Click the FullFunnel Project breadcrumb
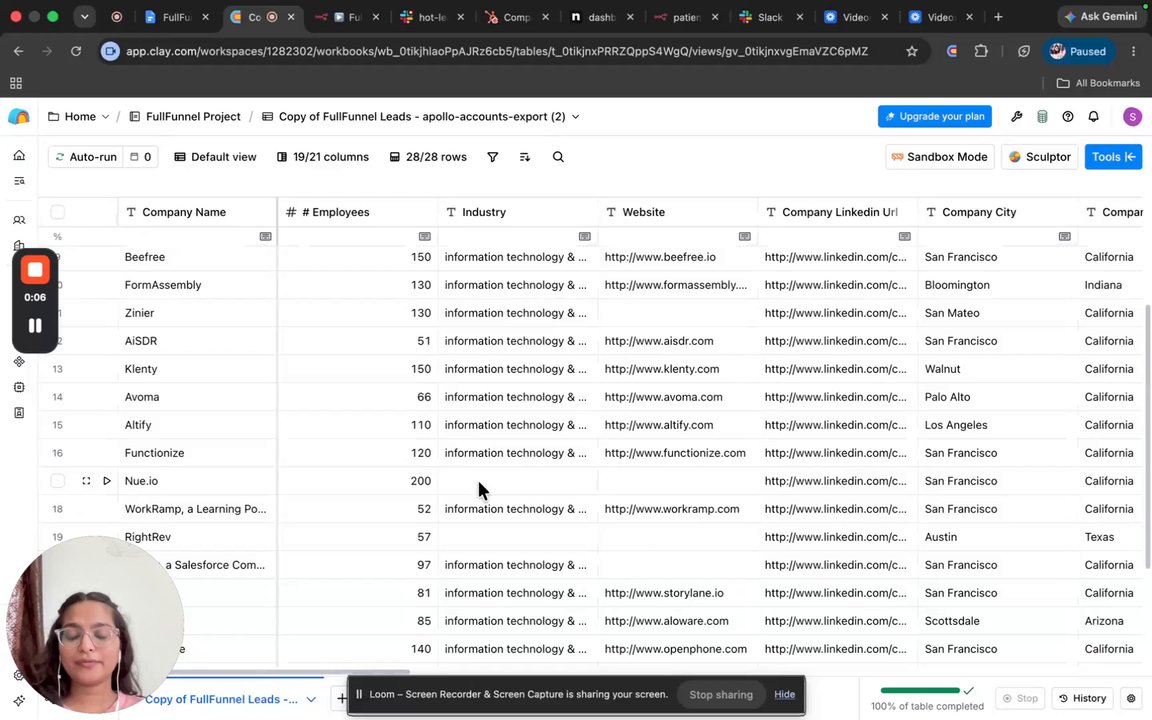This screenshot has width=1152, height=720. (185, 117)
